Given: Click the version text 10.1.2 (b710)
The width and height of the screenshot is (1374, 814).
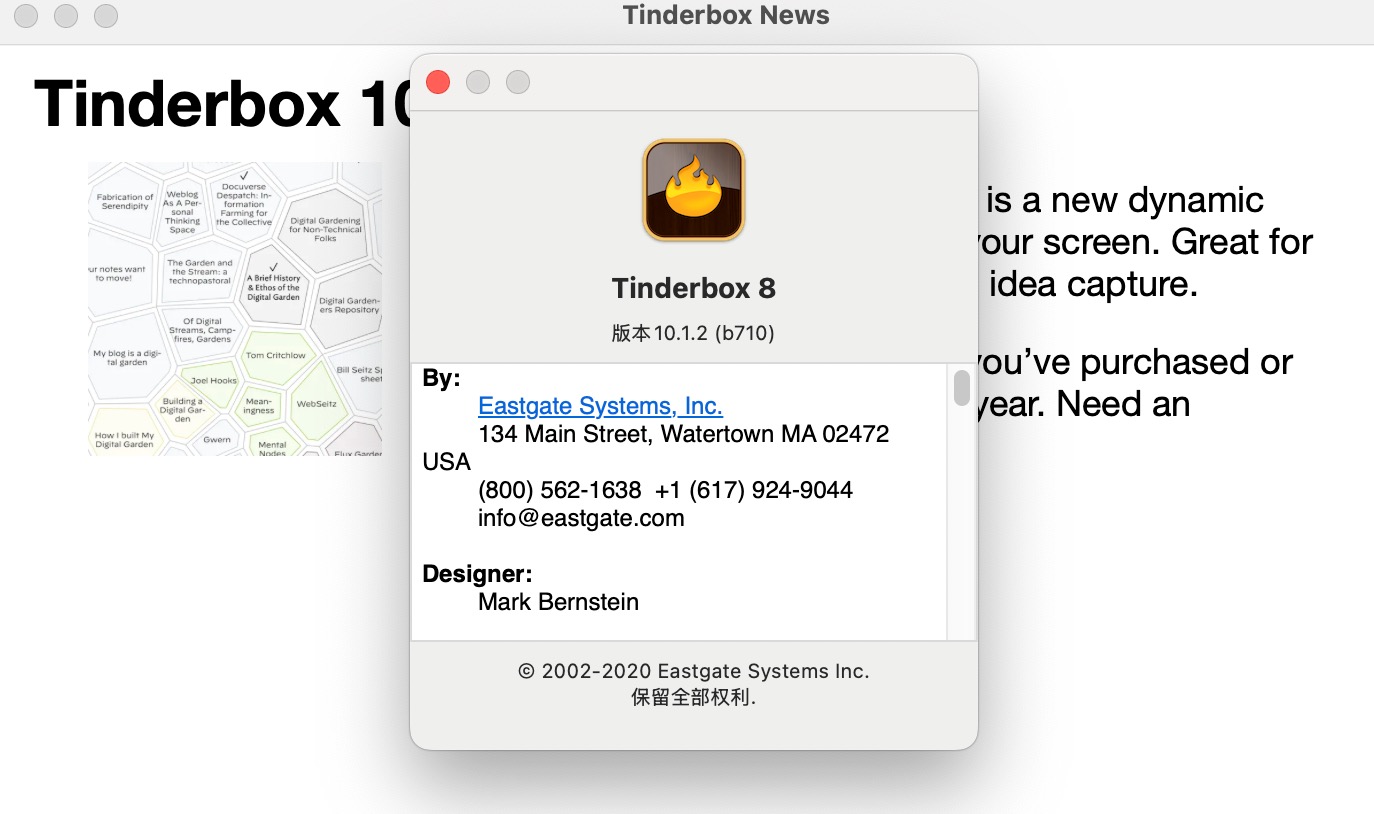Looking at the screenshot, I should [693, 333].
